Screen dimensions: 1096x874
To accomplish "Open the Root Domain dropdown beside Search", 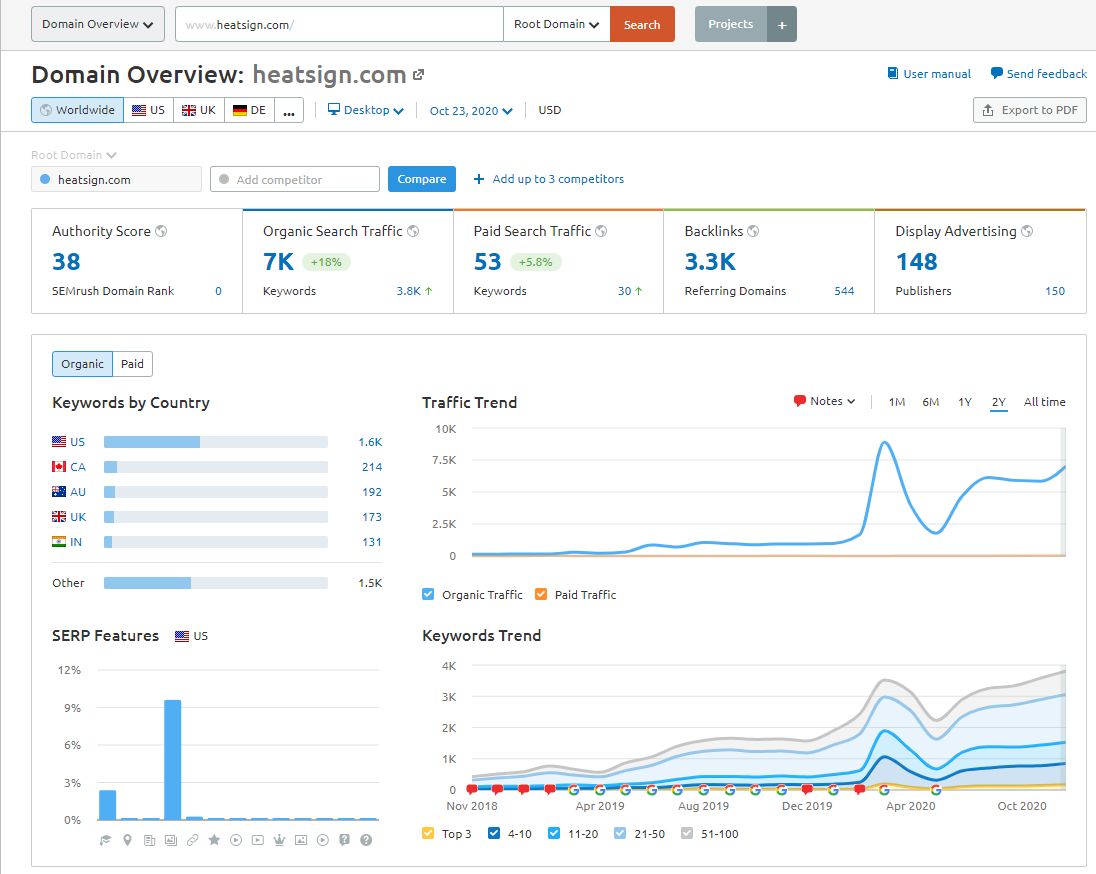I will click(x=556, y=24).
